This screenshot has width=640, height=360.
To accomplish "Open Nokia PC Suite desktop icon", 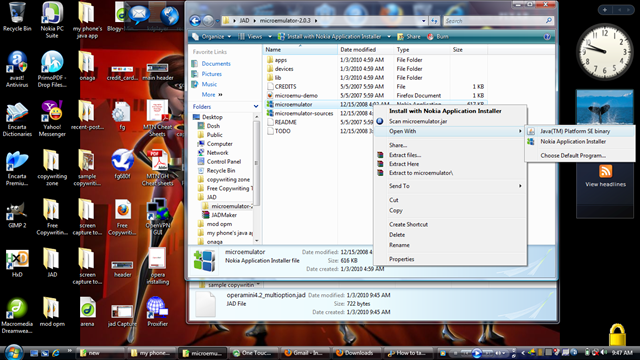I will (52, 20).
